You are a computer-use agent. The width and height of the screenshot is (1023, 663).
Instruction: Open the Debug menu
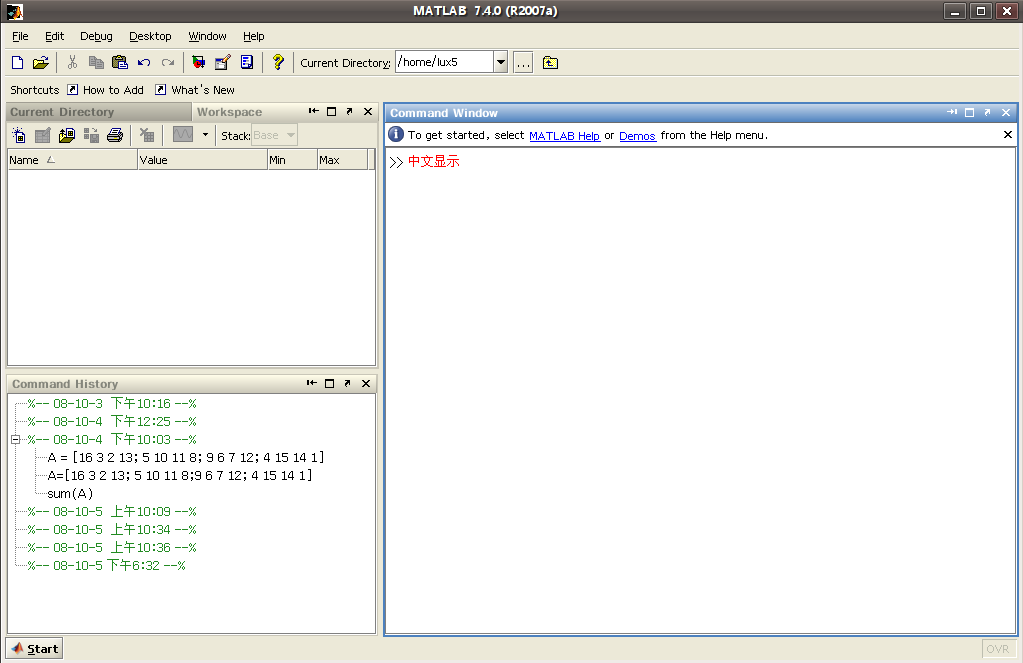click(x=96, y=36)
